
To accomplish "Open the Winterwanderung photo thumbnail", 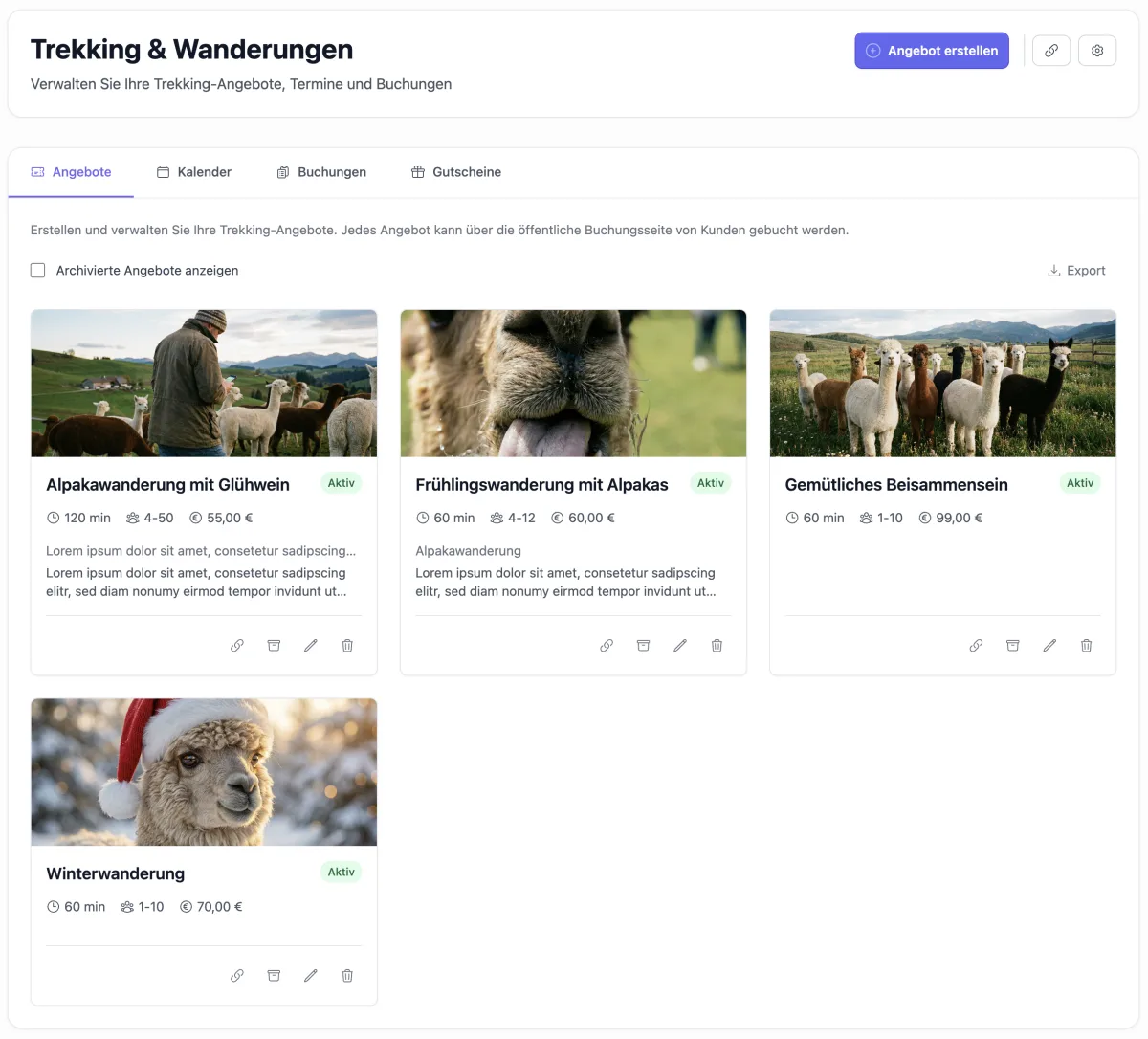I will (x=204, y=771).
